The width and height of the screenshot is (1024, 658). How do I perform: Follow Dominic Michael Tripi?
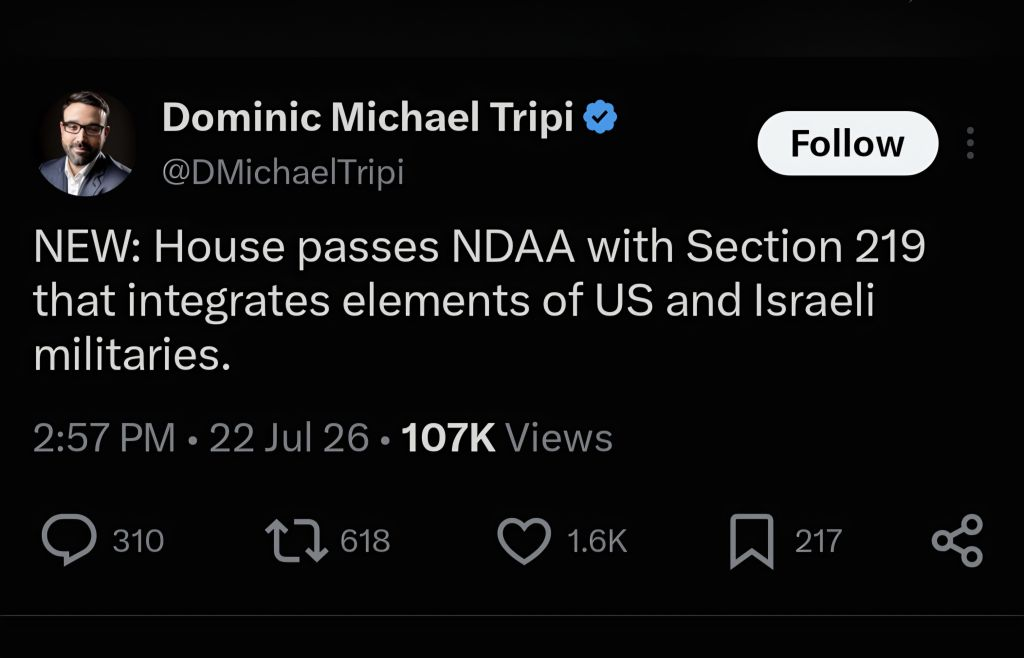tap(848, 143)
